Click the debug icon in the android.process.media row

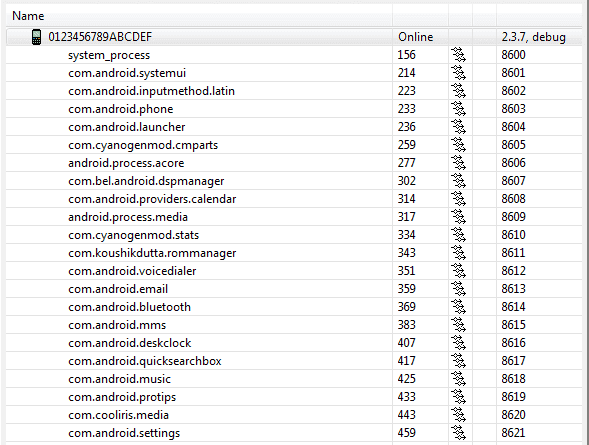[x=459, y=217]
